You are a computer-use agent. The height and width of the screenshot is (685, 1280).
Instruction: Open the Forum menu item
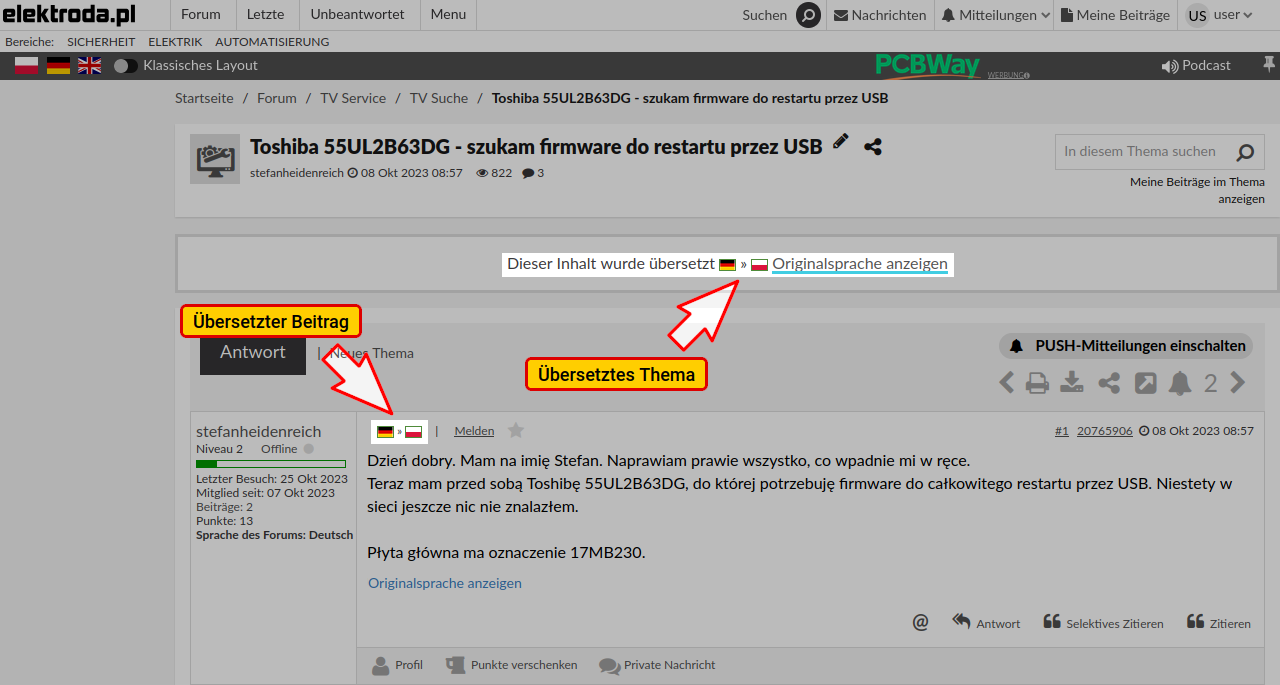pyautogui.click(x=201, y=15)
